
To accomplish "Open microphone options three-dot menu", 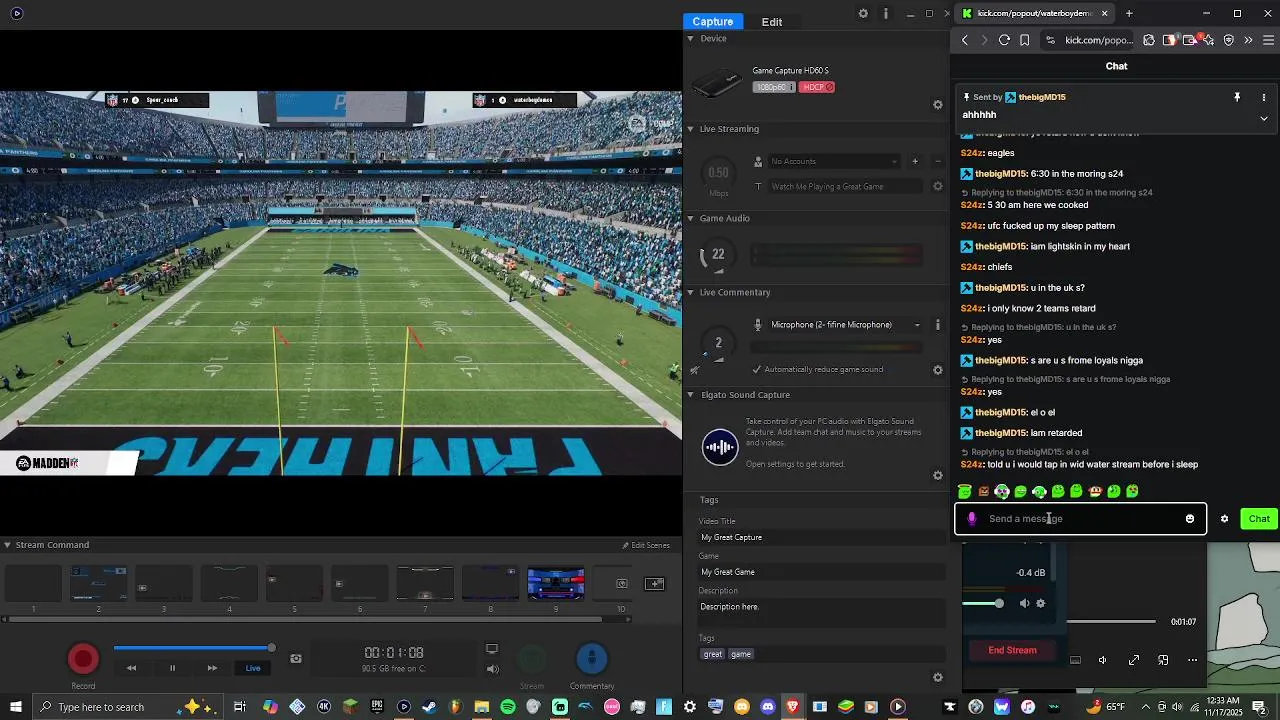I will (x=938, y=325).
